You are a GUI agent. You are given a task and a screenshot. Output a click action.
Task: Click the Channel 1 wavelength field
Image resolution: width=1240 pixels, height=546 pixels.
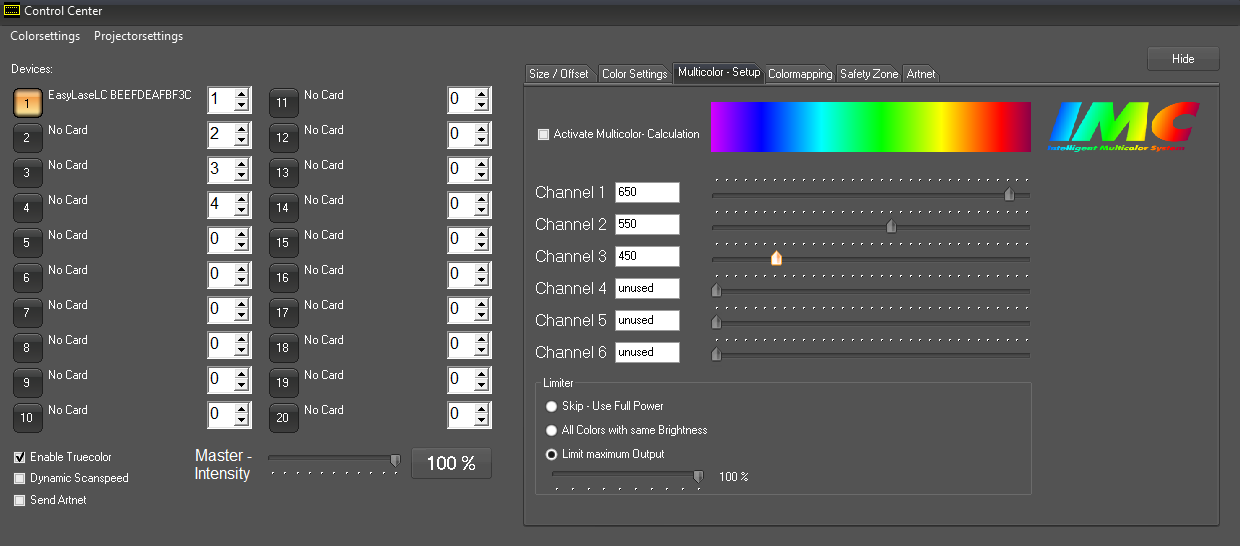[x=647, y=192]
